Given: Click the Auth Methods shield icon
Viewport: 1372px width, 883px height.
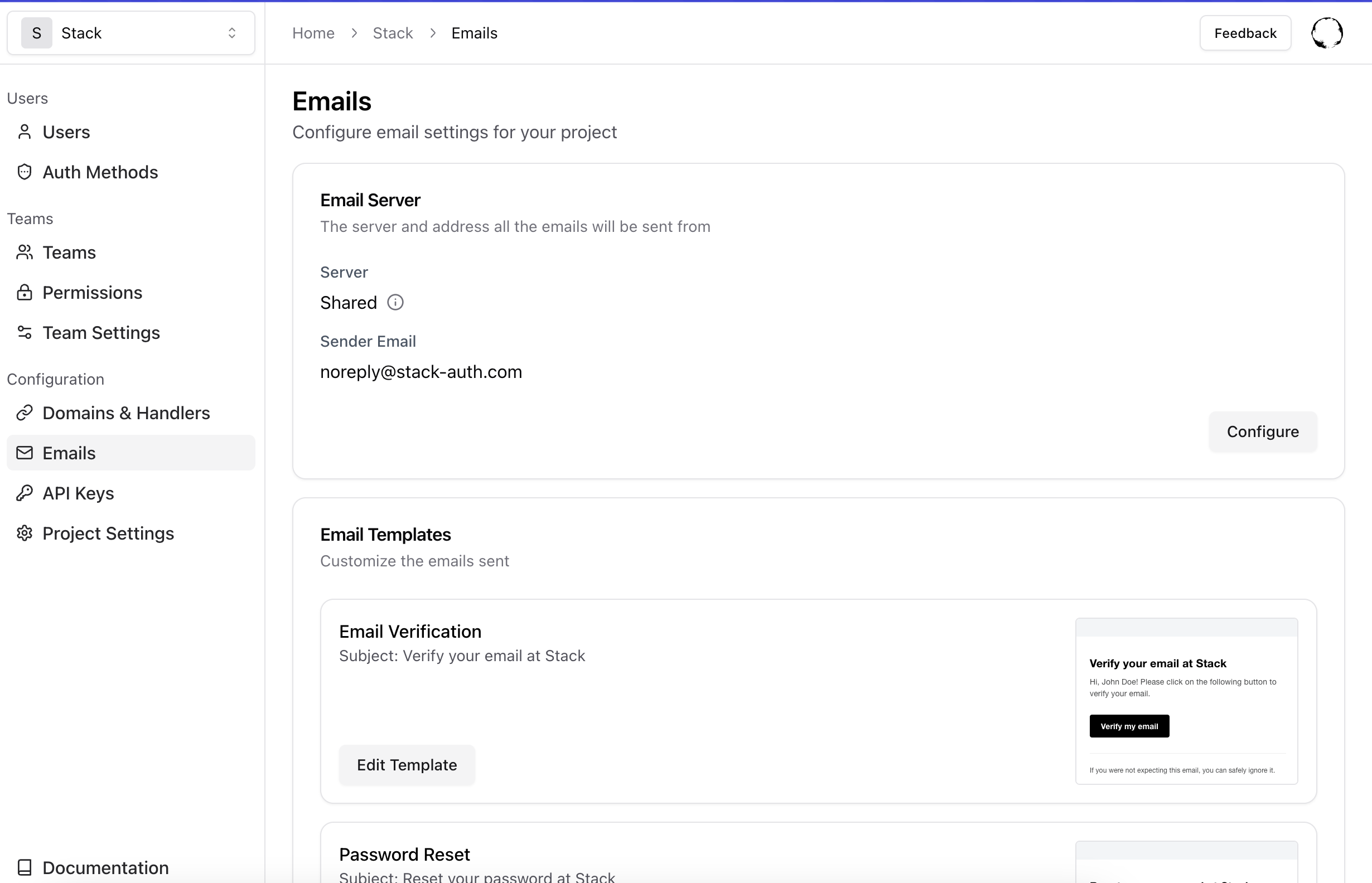Looking at the screenshot, I should 24,172.
